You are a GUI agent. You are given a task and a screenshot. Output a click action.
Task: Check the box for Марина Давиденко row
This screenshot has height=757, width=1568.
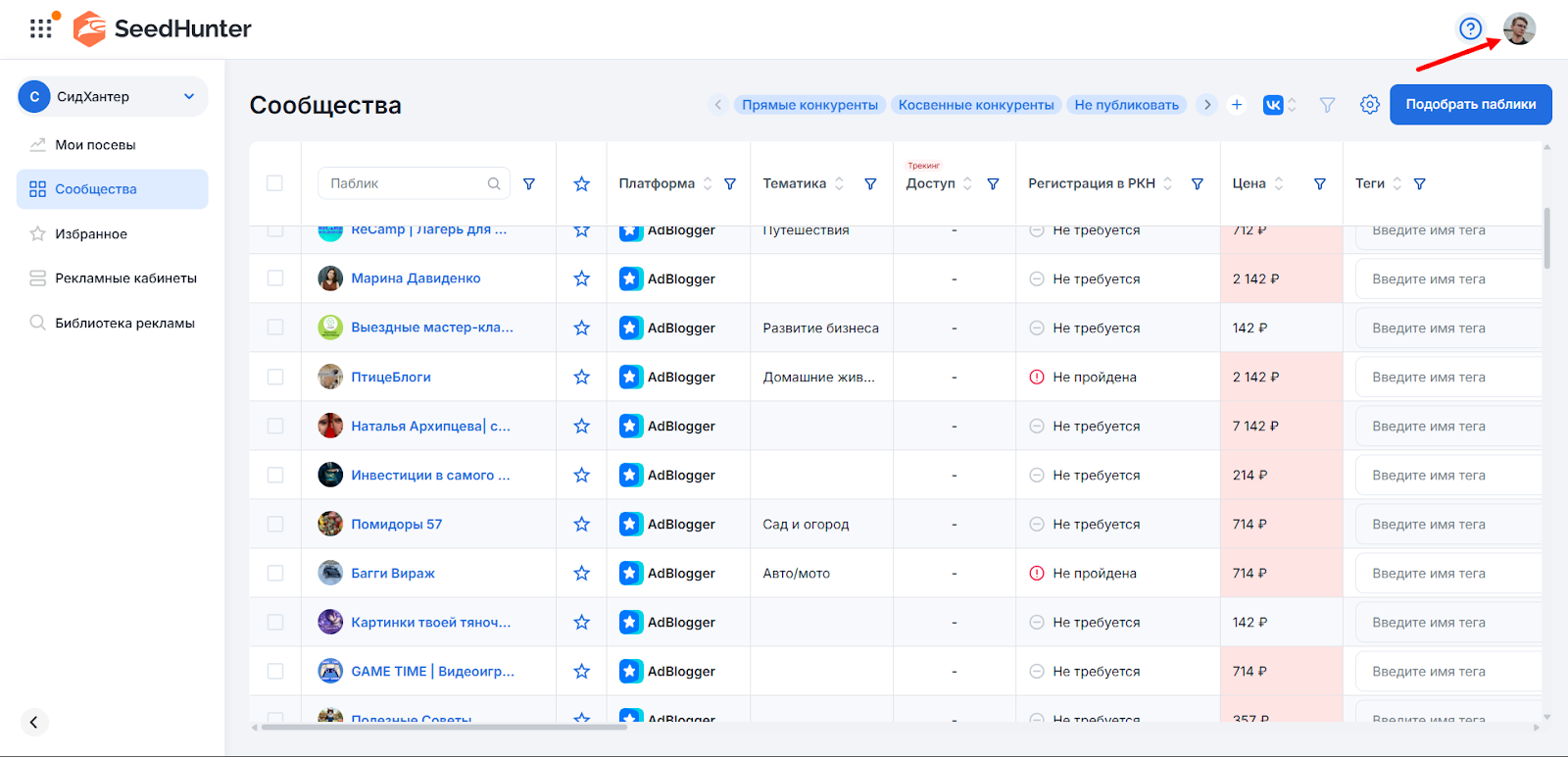click(275, 278)
